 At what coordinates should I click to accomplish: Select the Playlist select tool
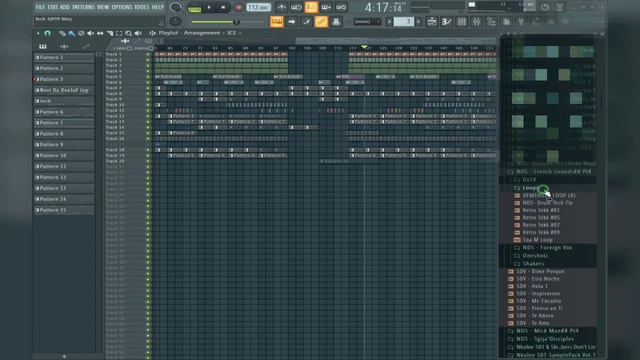119,33
